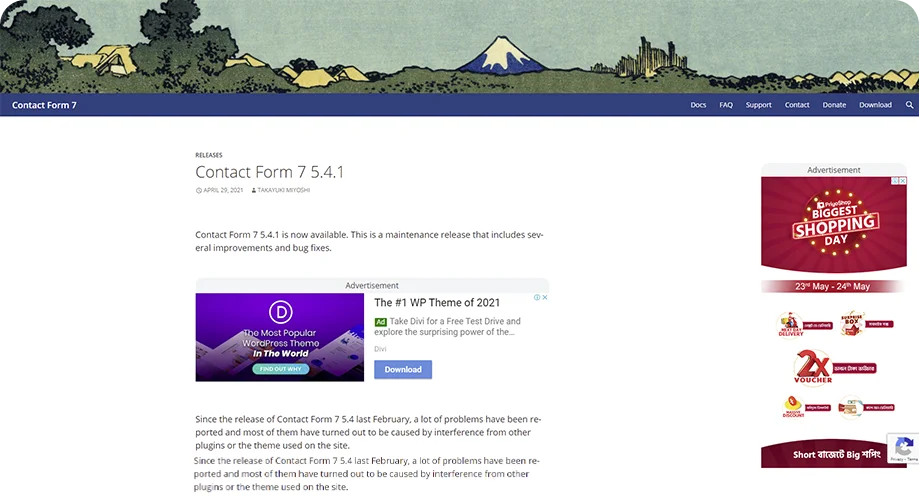The image size is (919, 500).
Task: Close the sidebar shopping ad X icon
Action: pyautogui.click(x=903, y=181)
